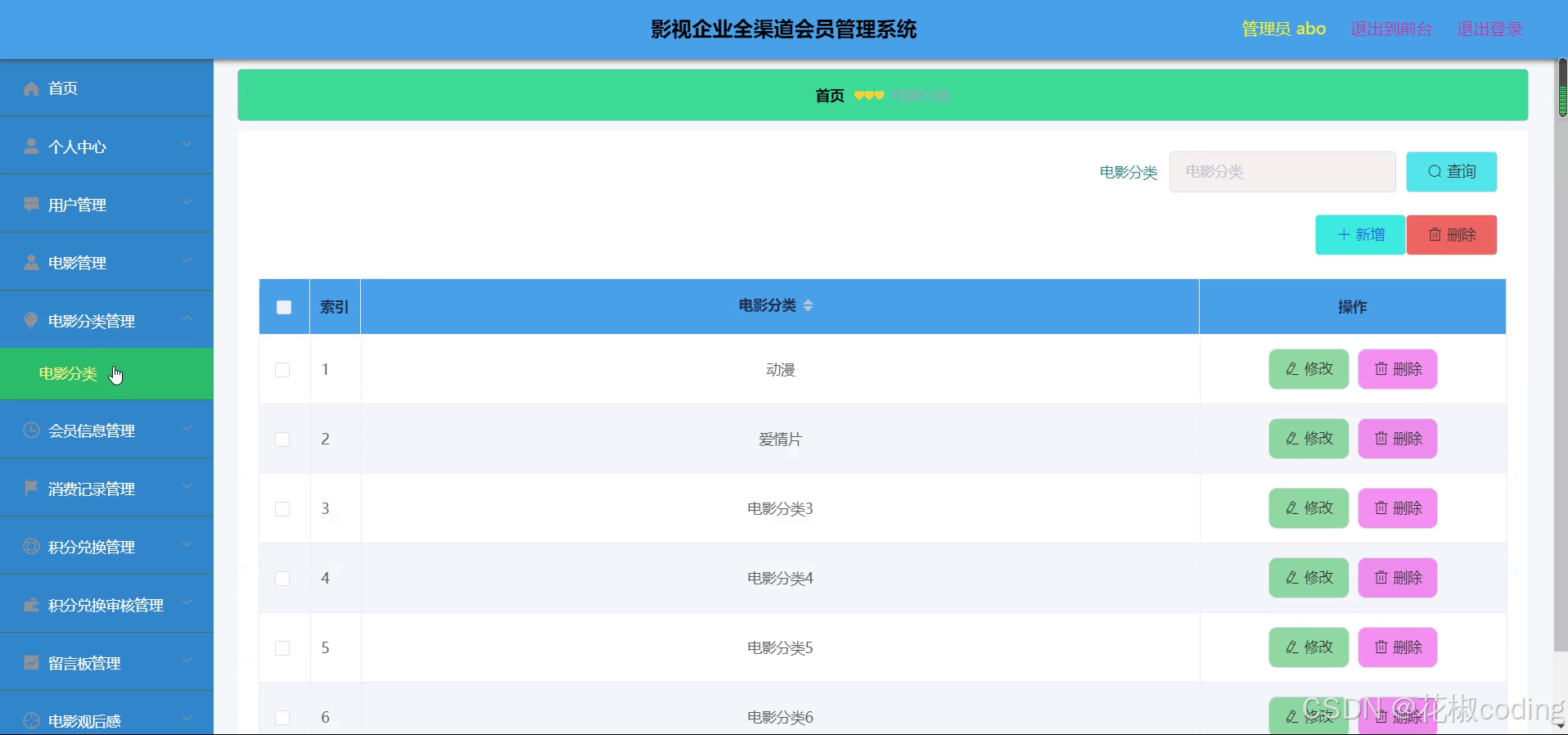Click the trash icon in 电影分类3 row

[1381, 508]
